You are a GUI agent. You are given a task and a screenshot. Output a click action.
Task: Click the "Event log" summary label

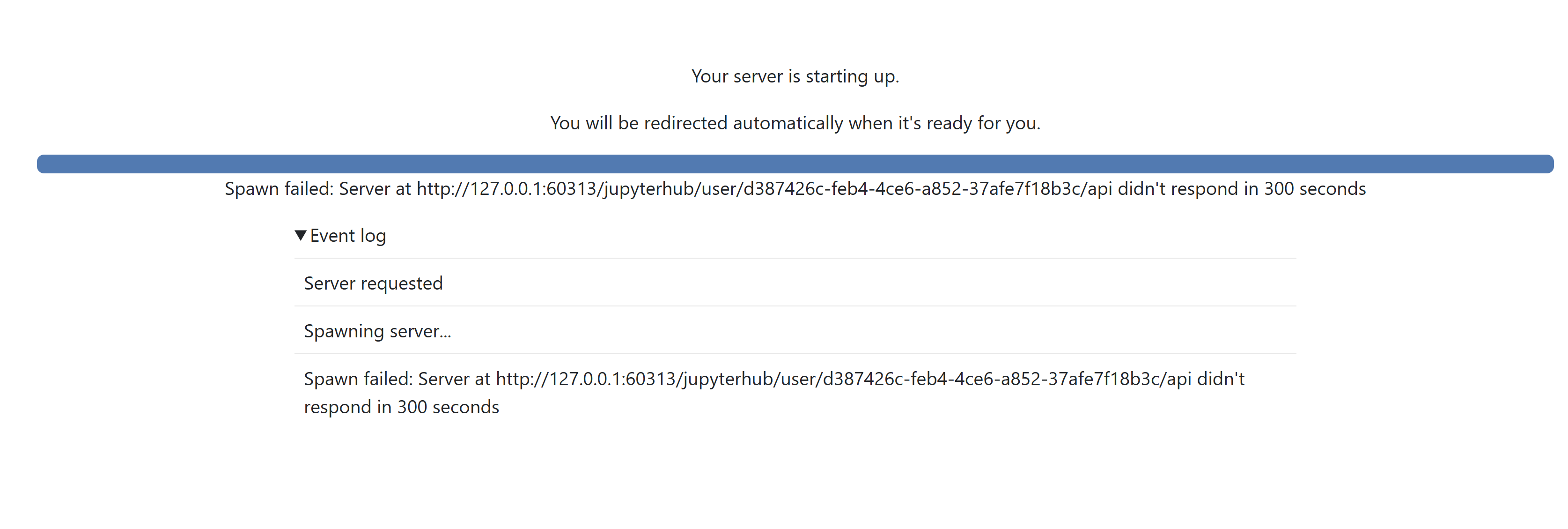[347, 236]
